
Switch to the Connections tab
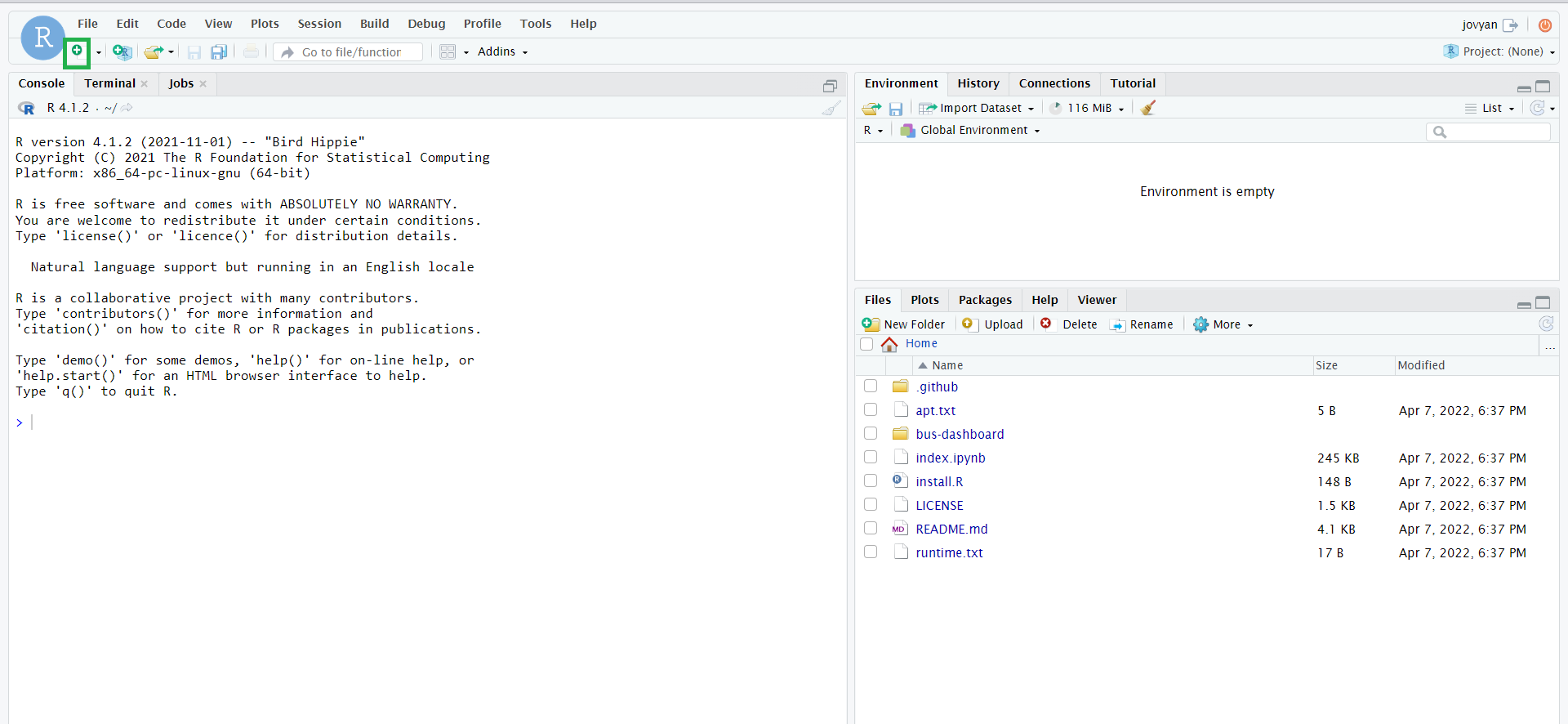coord(1054,83)
